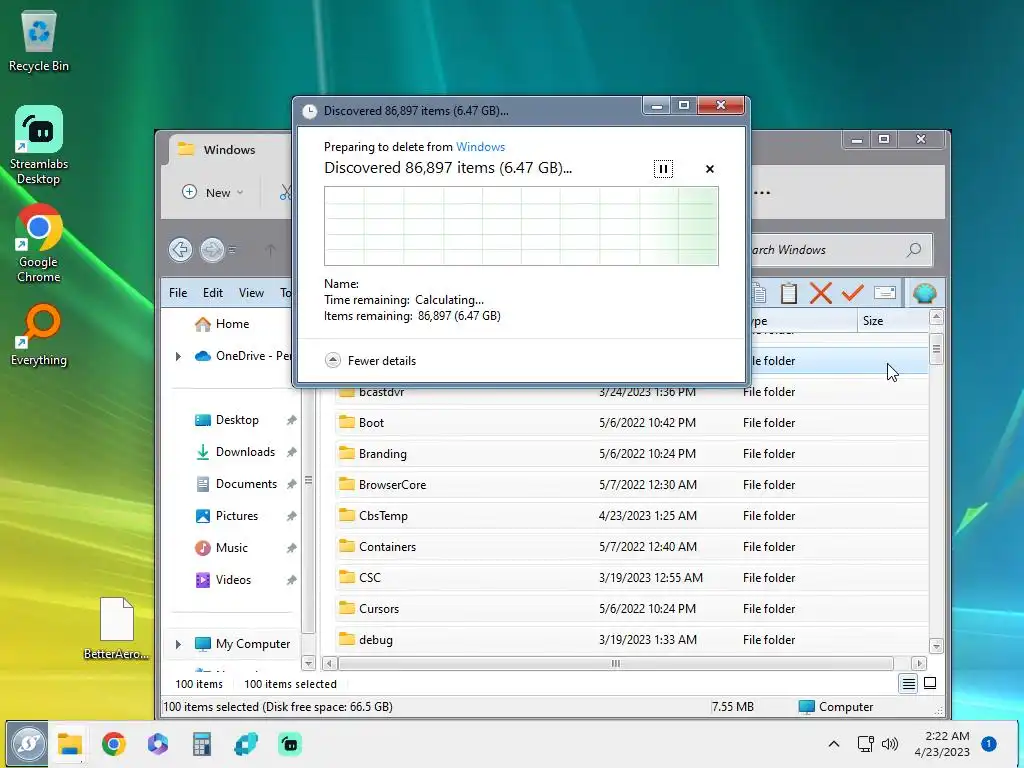The height and width of the screenshot is (768, 1024).
Task: Click the teal shell toolbar icon
Action: [924, 293]
